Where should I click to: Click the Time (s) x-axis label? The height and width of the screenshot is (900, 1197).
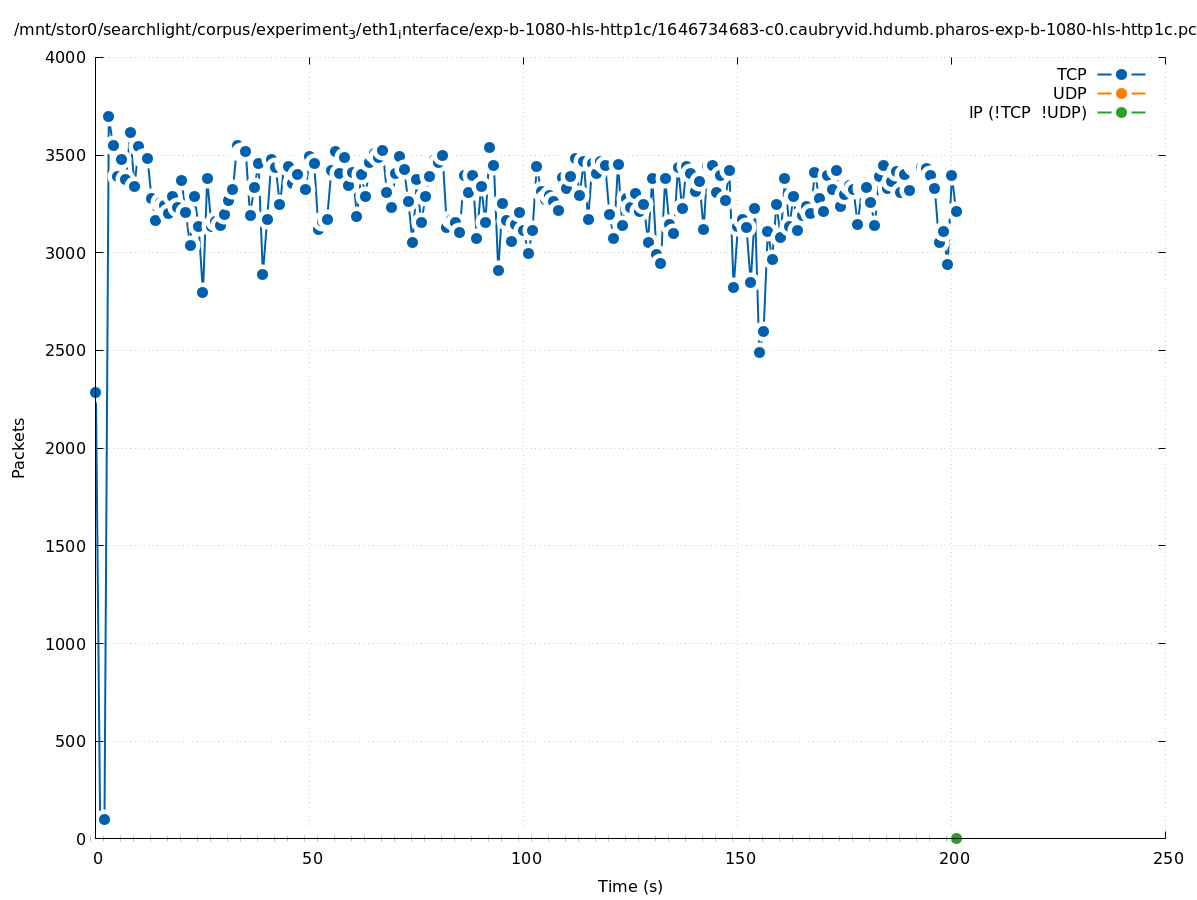pyautogui.click(x=630, y=886)
